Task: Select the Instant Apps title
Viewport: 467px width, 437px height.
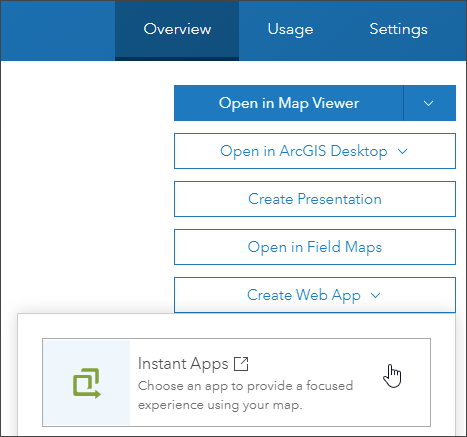Action: pyautogui.click(x=183, y=364)
